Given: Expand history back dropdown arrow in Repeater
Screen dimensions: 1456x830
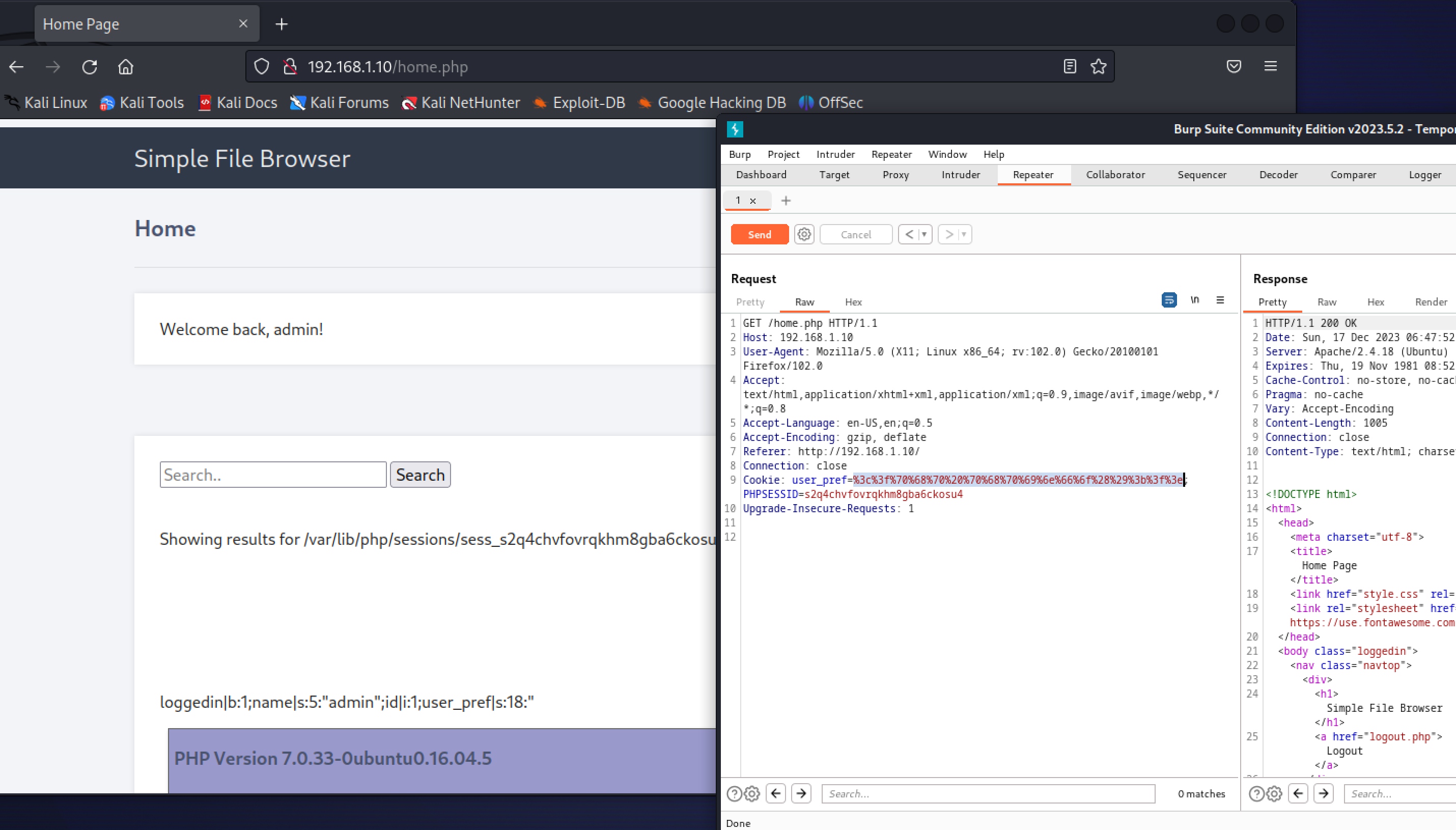Looking at the screenshot, I should [x=924, y=234].
